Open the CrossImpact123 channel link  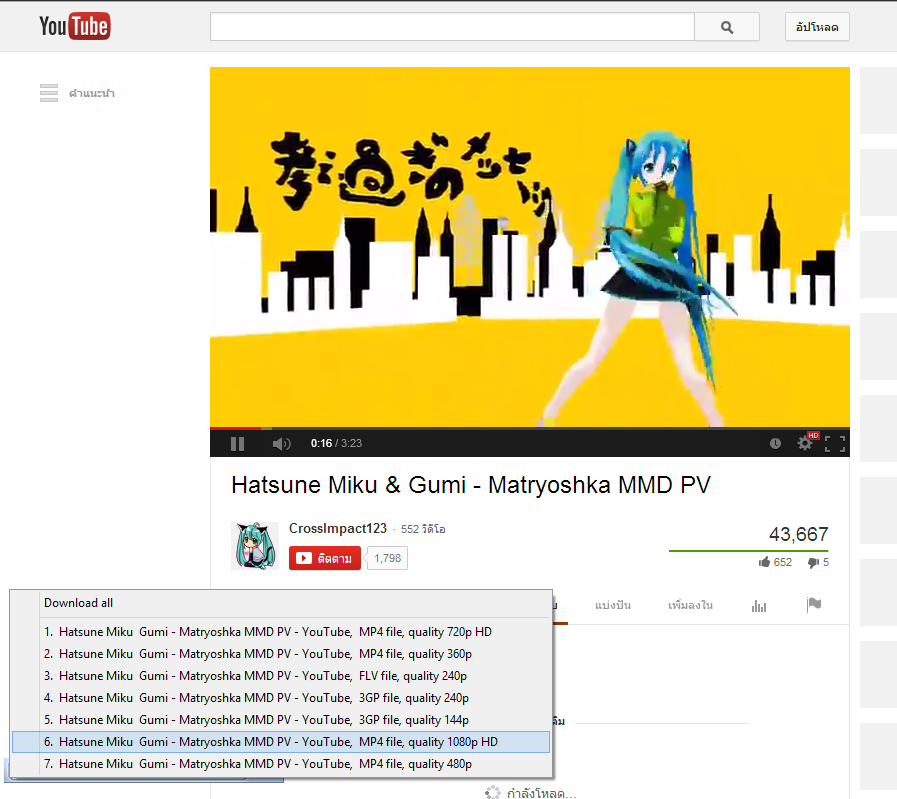pyautogui.click(x=338, y=528)
